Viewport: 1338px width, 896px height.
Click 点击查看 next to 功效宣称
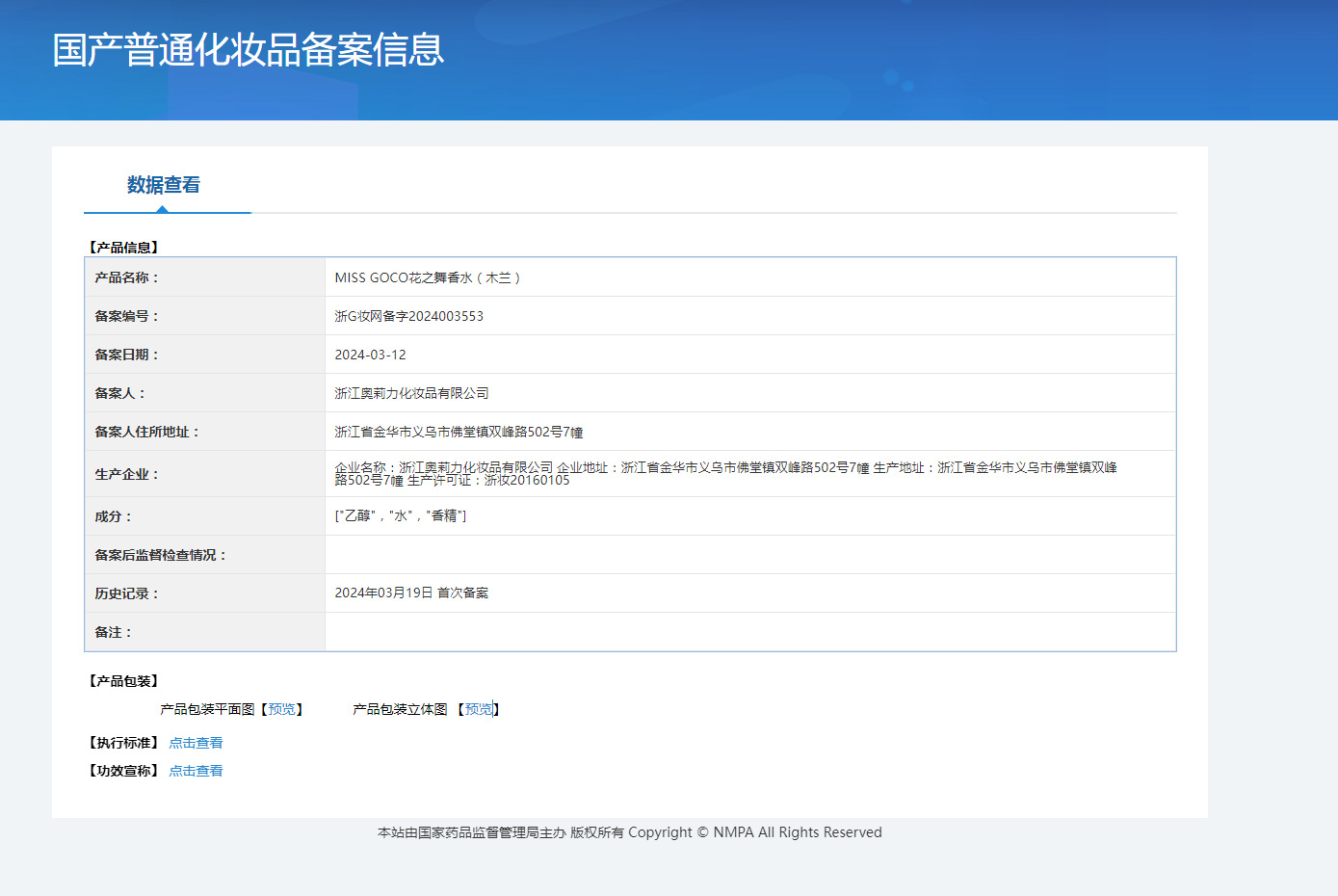pos(195,770)
